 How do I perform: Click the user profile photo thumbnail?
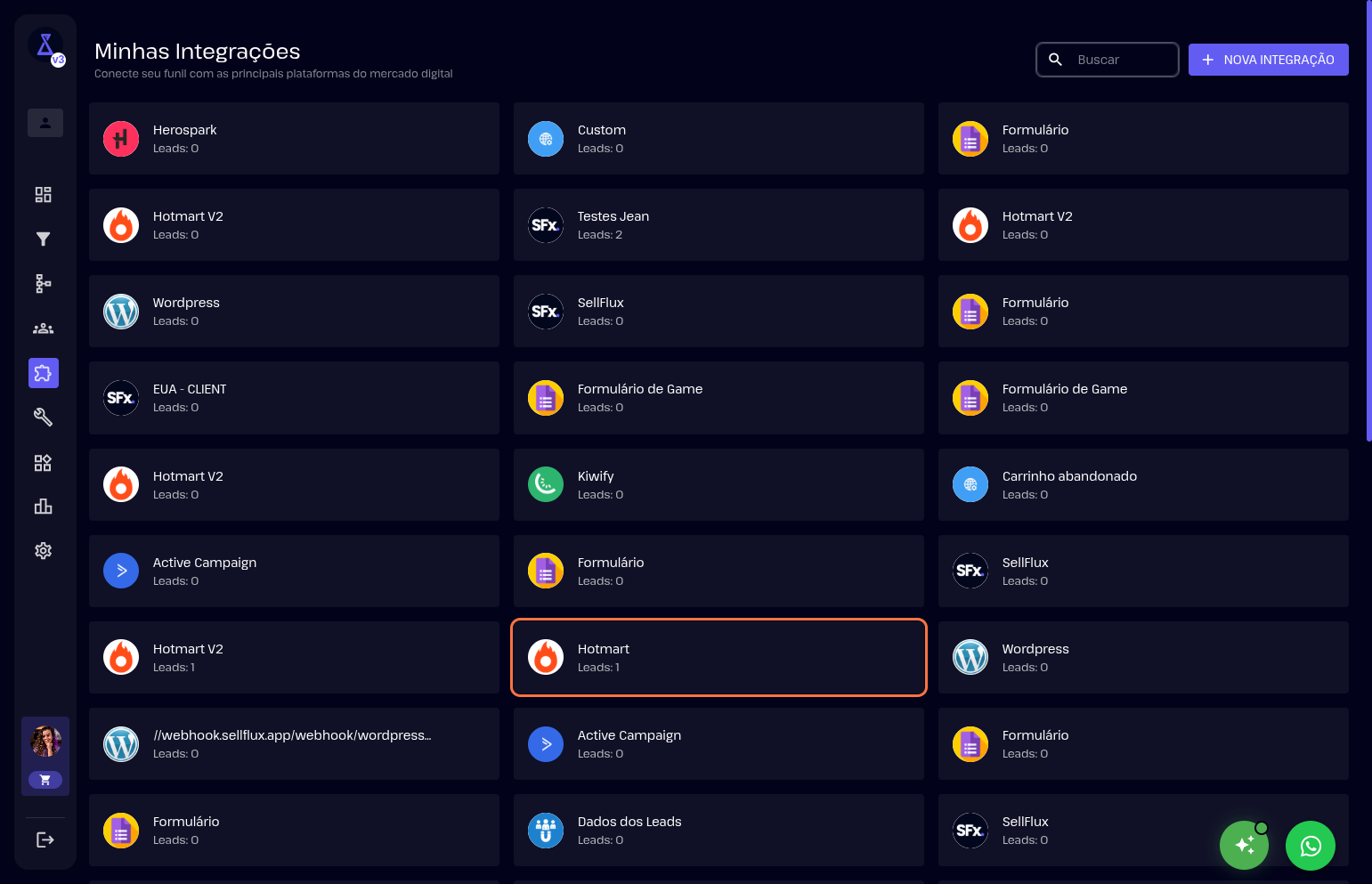pos(45,741)
